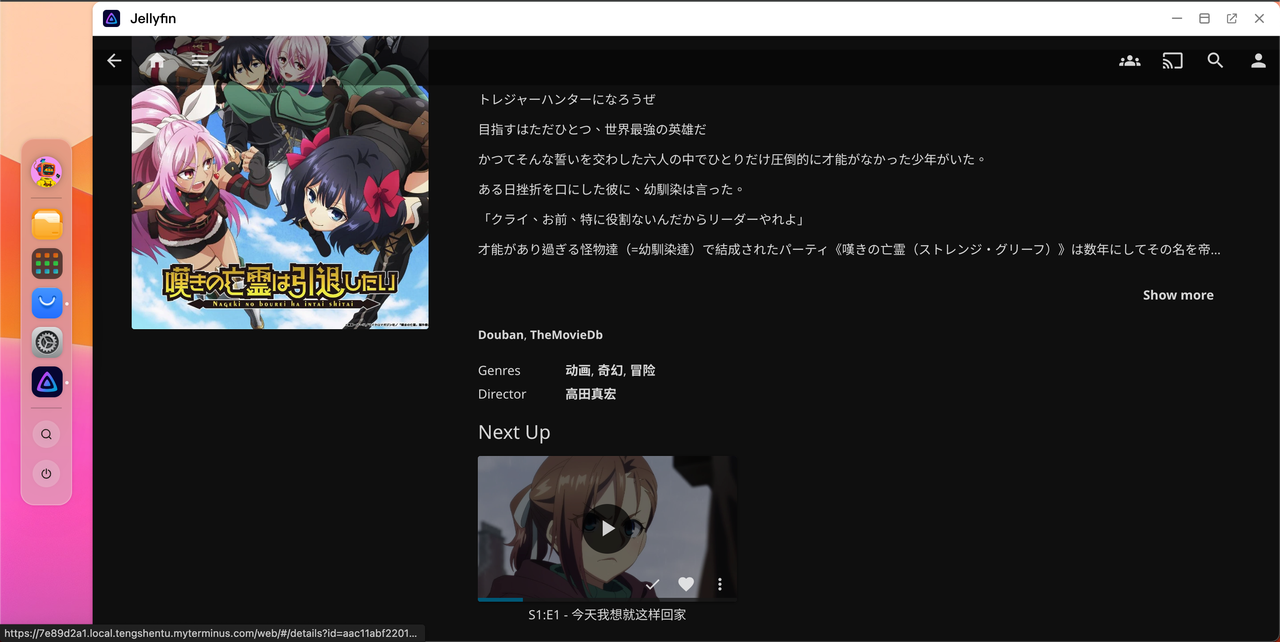This screenshot has width=1280, height=642.
Task: Open the TheMovieDb link
Action: tap(566, 335)
